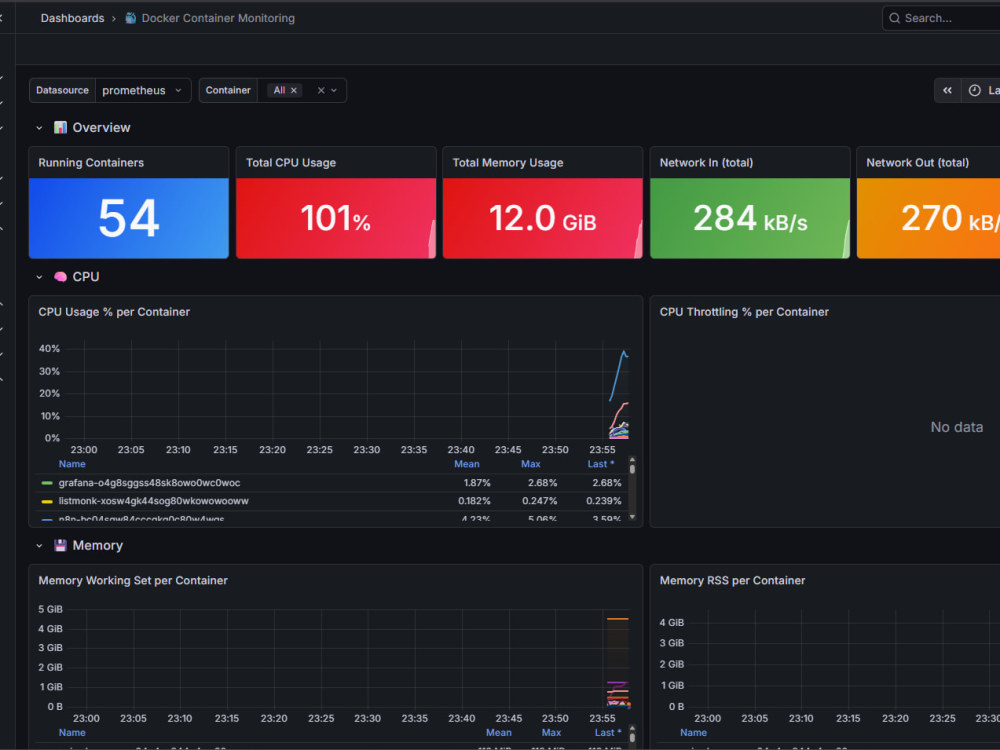Expand the Container variable dropdown arrow
Image resolution: width=1000 pixels, height=750 pixels.
click(x=334, y=91)
